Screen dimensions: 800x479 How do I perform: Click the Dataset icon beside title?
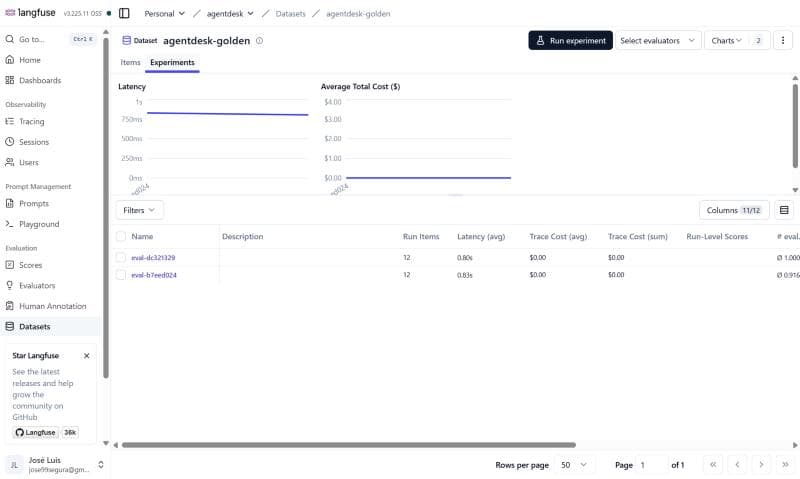[127, 40]
